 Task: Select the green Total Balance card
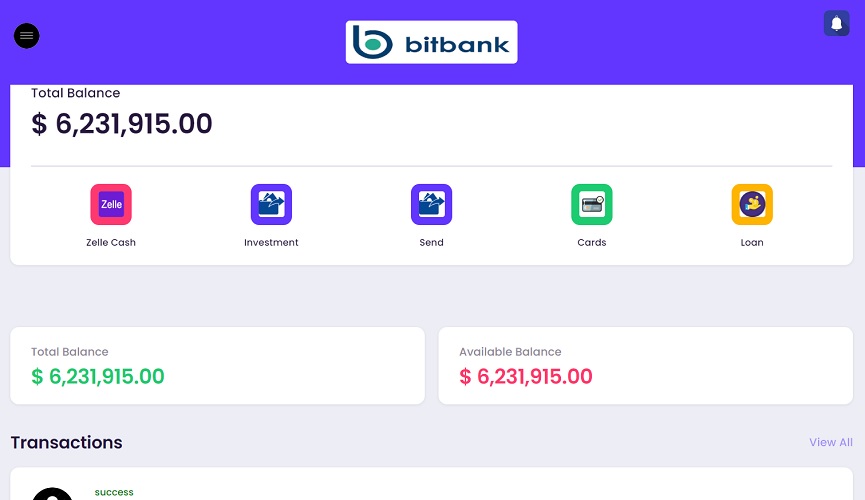point(217,365)
